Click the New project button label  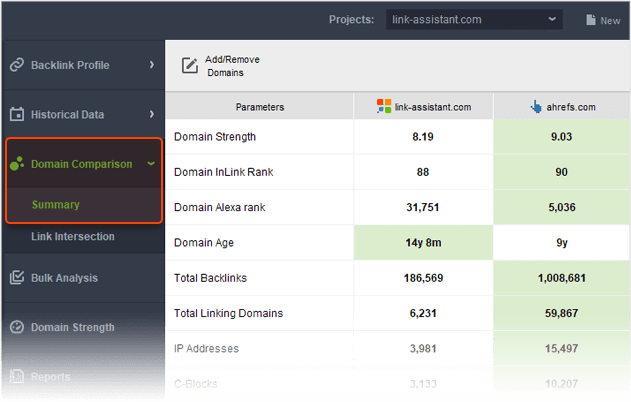pos(610,21)
